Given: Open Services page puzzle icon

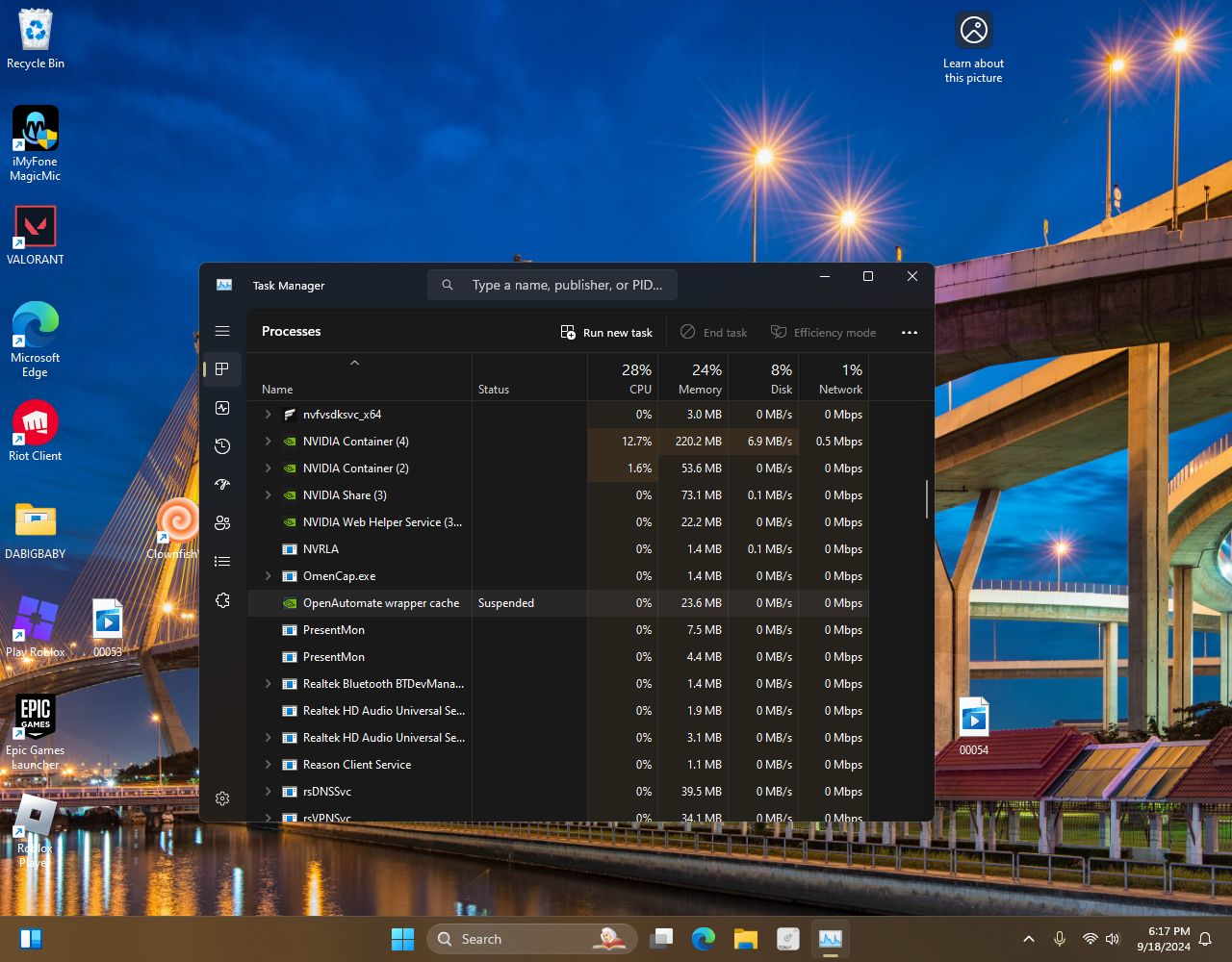Looking at the screenshot, I should tap(222, 600).
